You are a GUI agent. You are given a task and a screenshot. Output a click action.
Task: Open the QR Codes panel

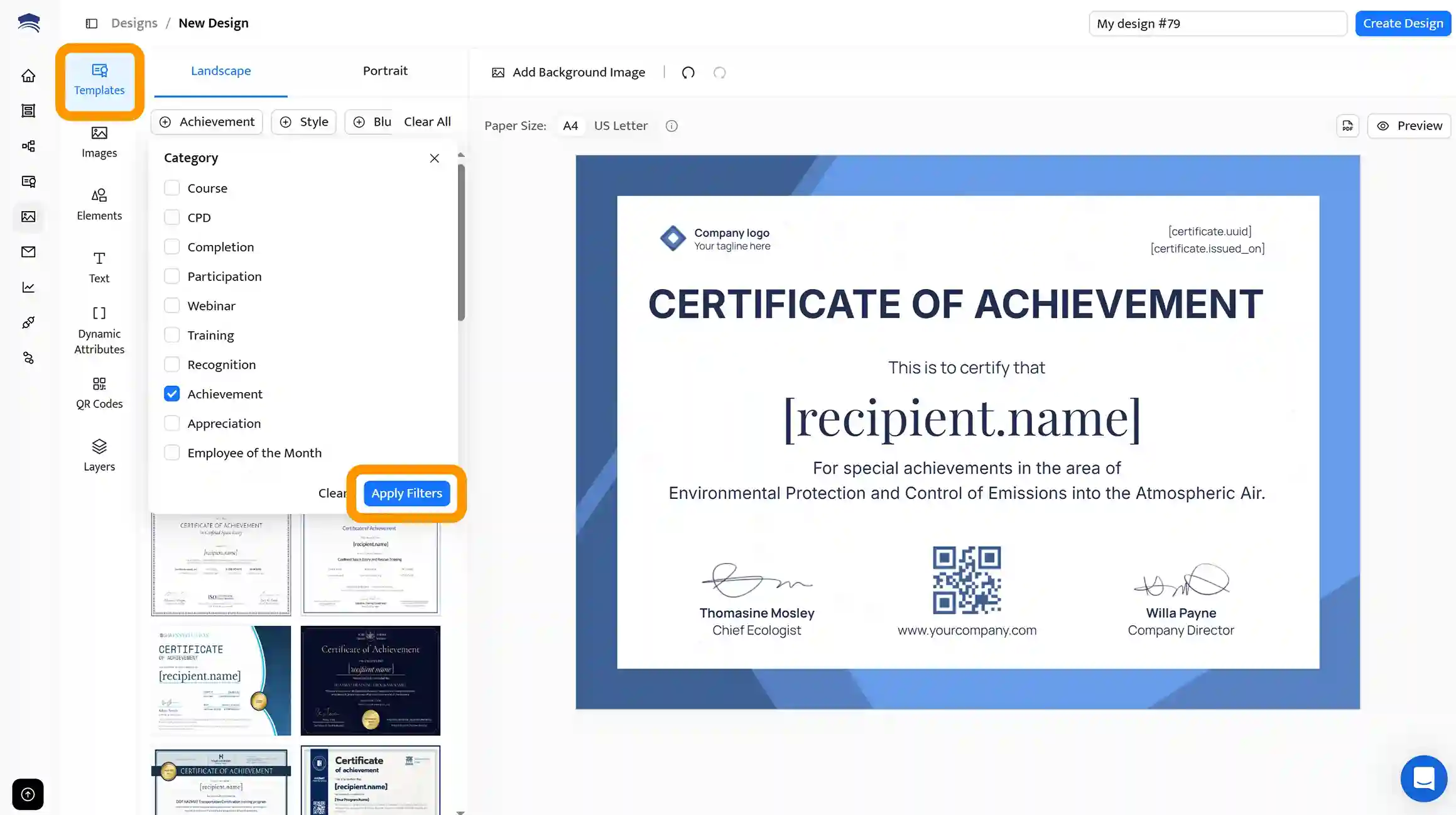[x=99, y=393]
